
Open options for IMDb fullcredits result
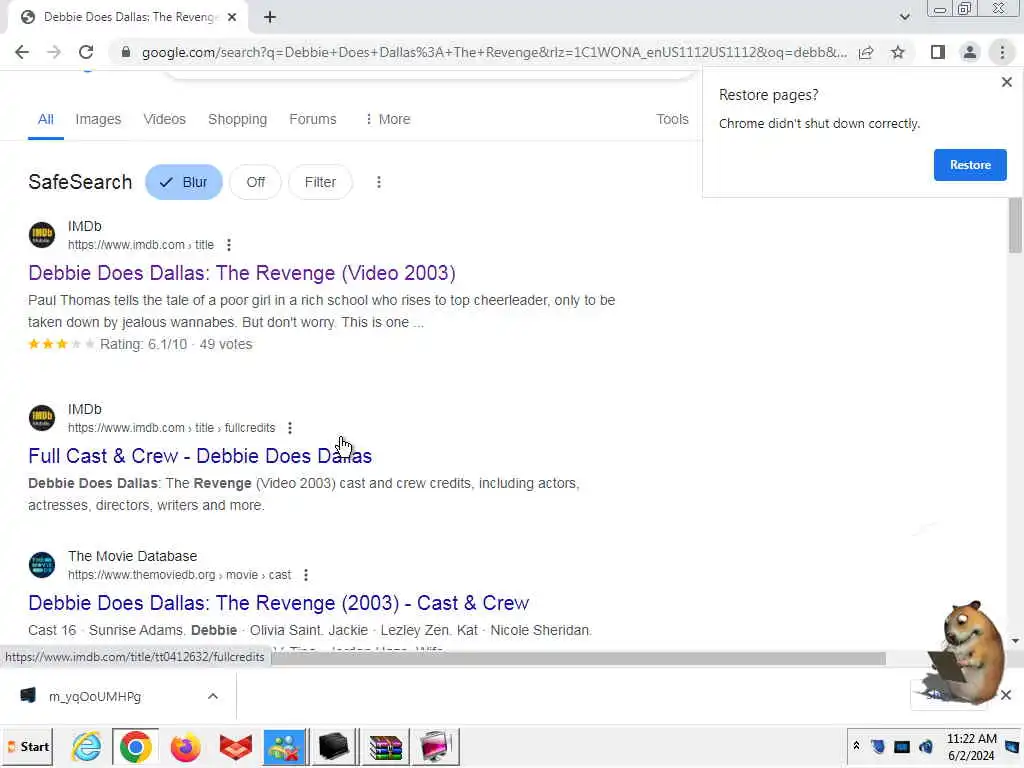[290, 428]
